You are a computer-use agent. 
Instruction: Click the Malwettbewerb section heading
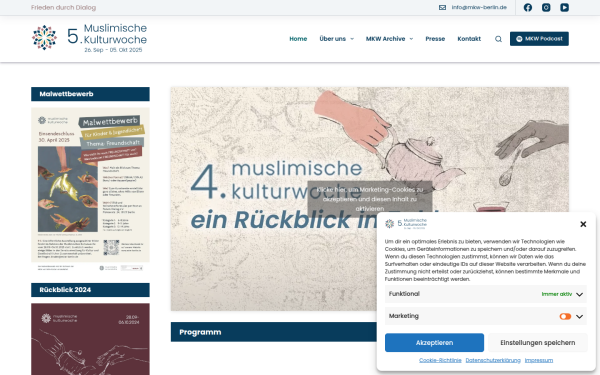pyautogui.click(x=90, y=94)
